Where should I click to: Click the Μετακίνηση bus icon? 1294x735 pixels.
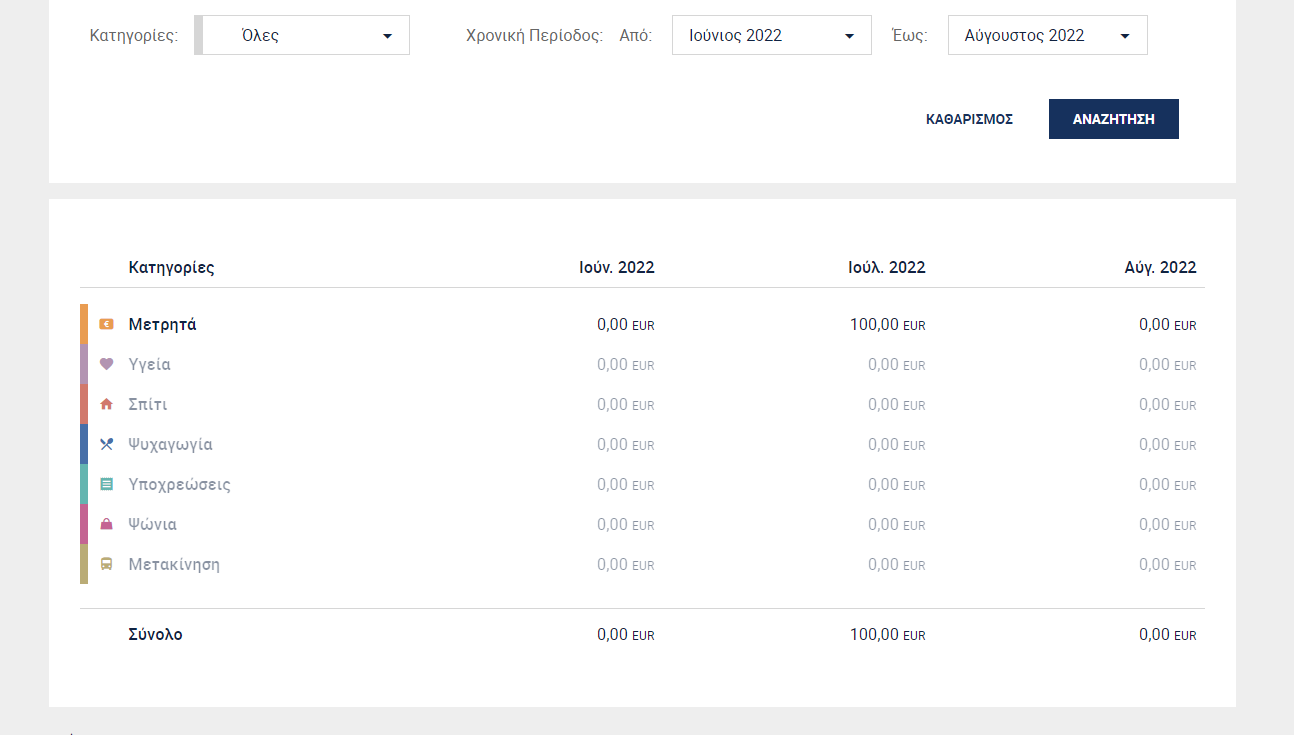point(106,564)
